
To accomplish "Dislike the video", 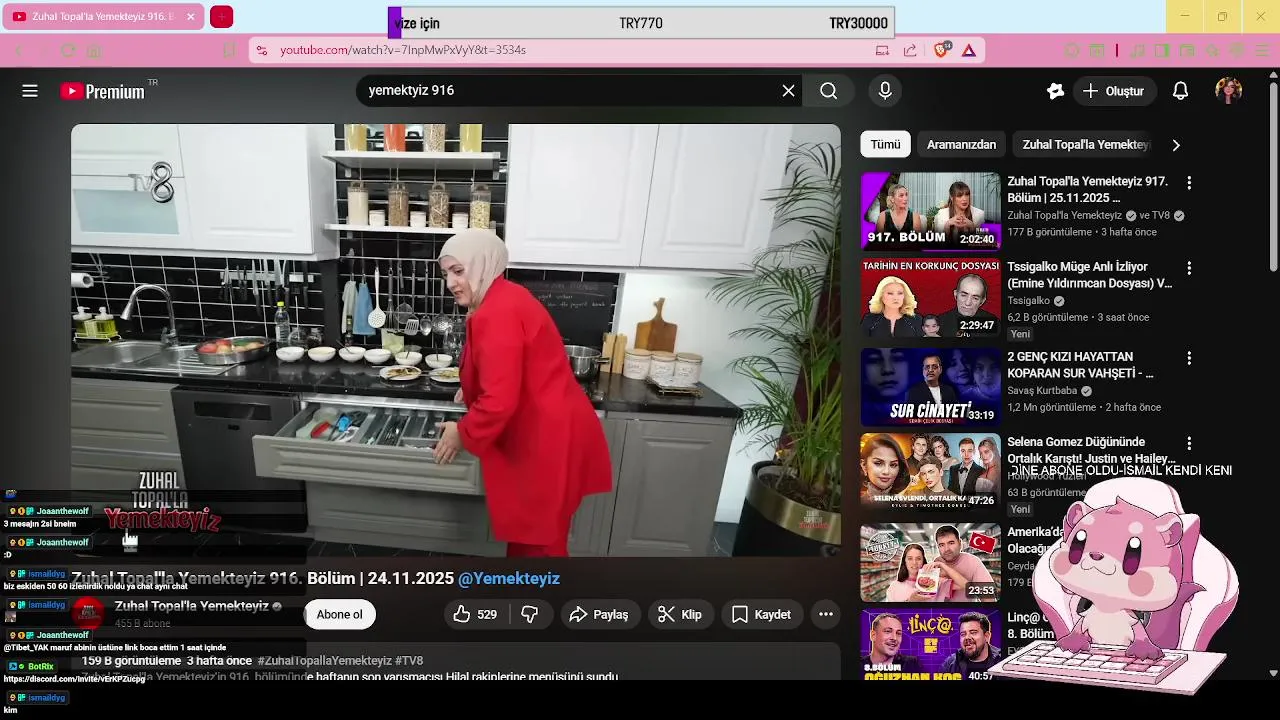I will [531, 615].
